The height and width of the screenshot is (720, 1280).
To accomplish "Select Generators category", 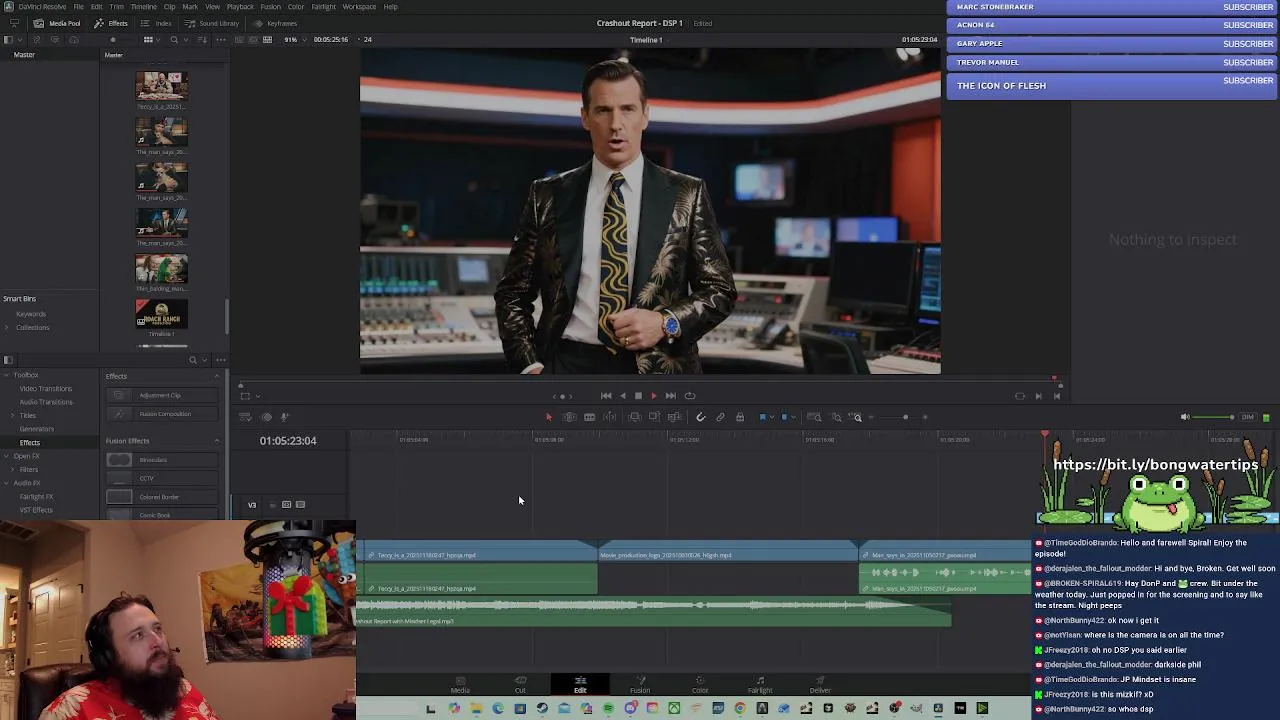I will tap(37, 429).
